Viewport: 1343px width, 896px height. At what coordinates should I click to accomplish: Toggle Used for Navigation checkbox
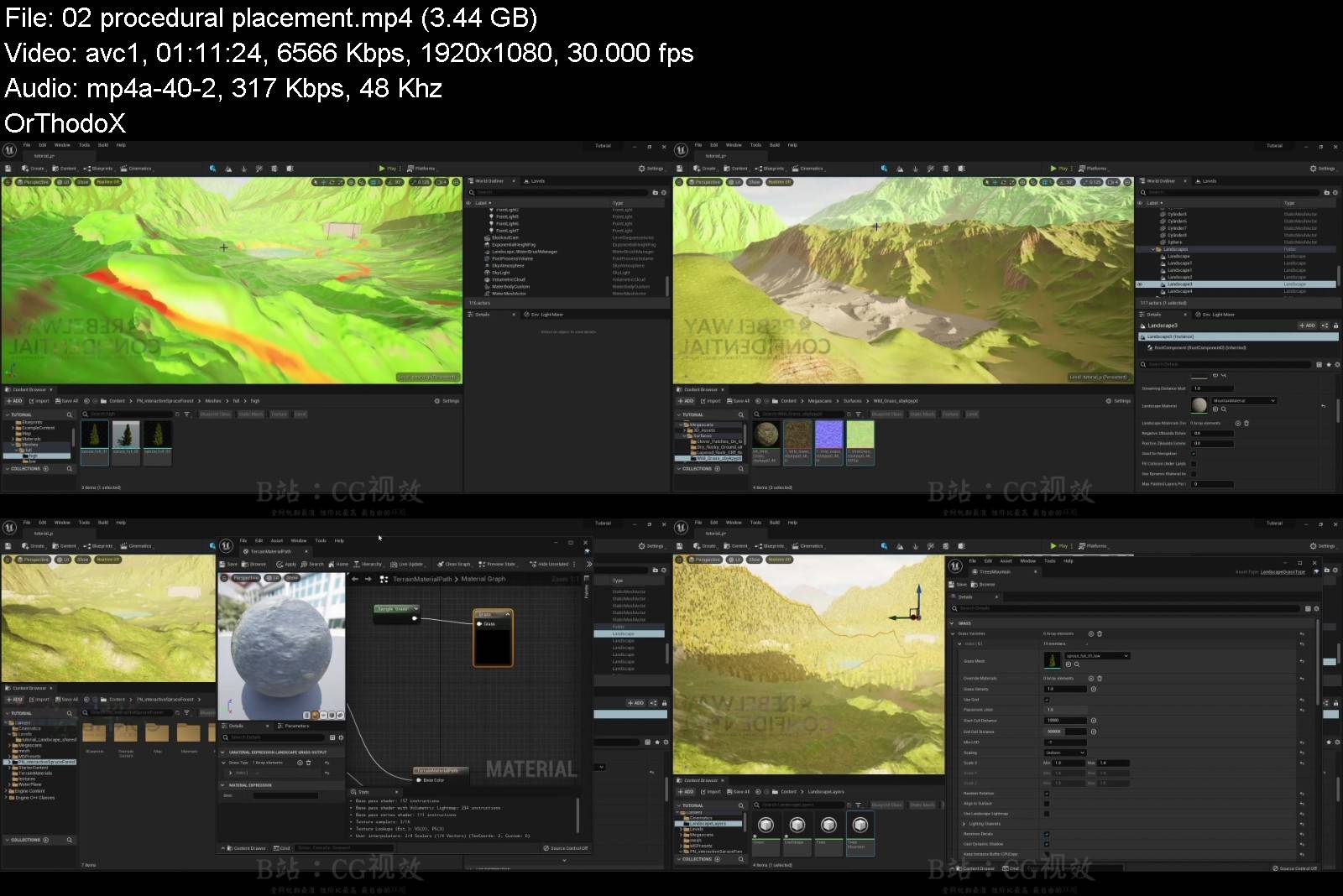(x=1194, y=454)
